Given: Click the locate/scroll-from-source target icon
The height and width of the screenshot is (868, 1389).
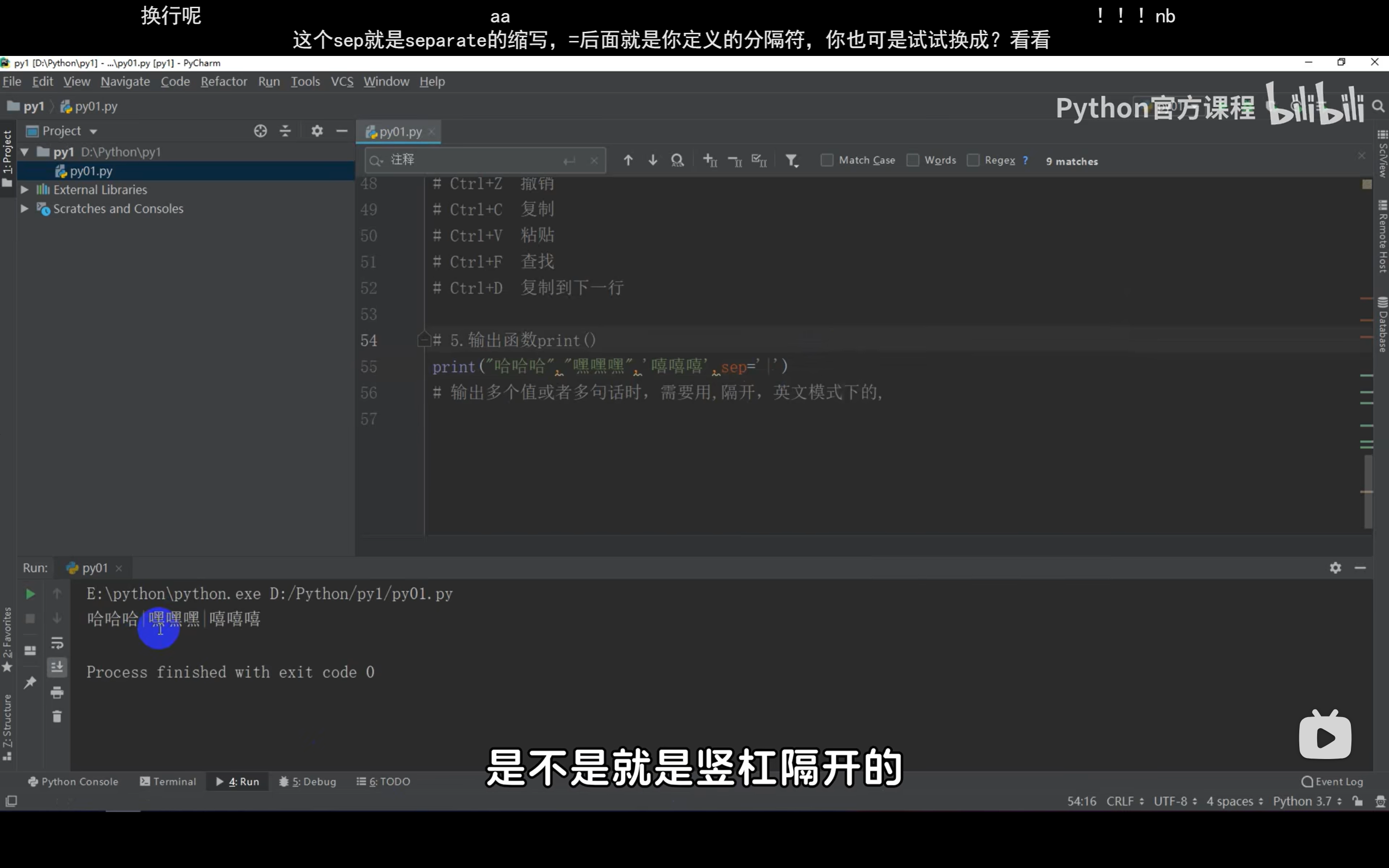Looking at the screenshot, I should [260, 132].
